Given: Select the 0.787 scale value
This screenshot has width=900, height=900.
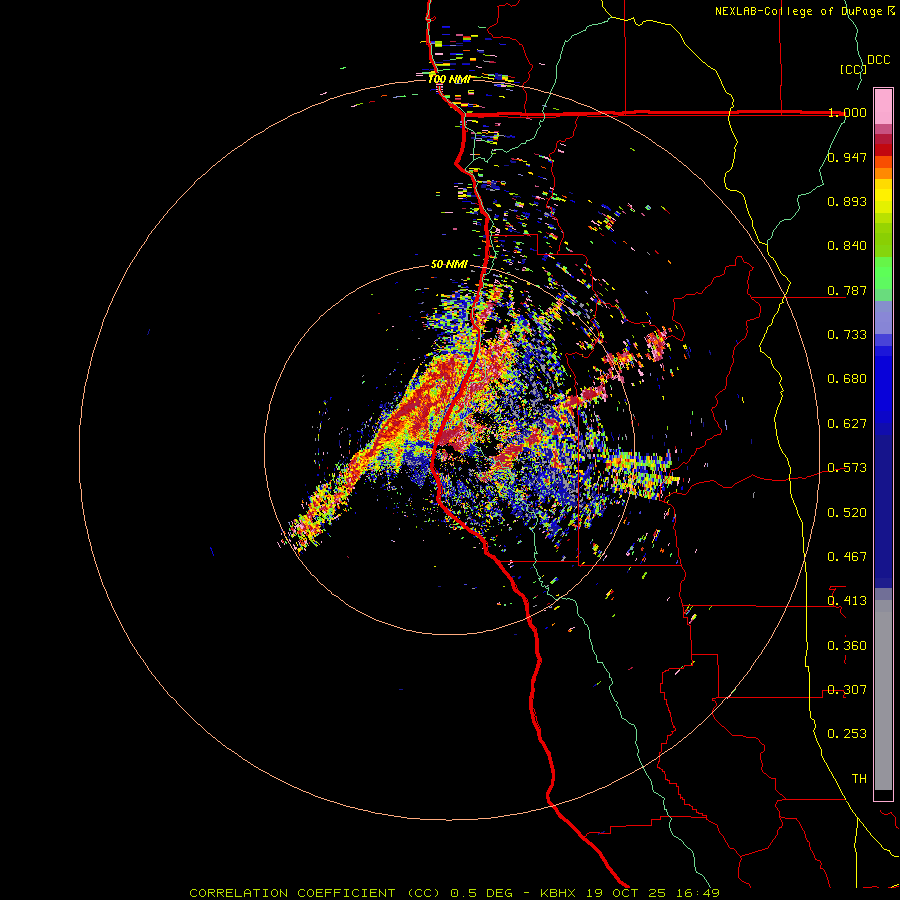Looking at the screenshot, I should (847, 290).
